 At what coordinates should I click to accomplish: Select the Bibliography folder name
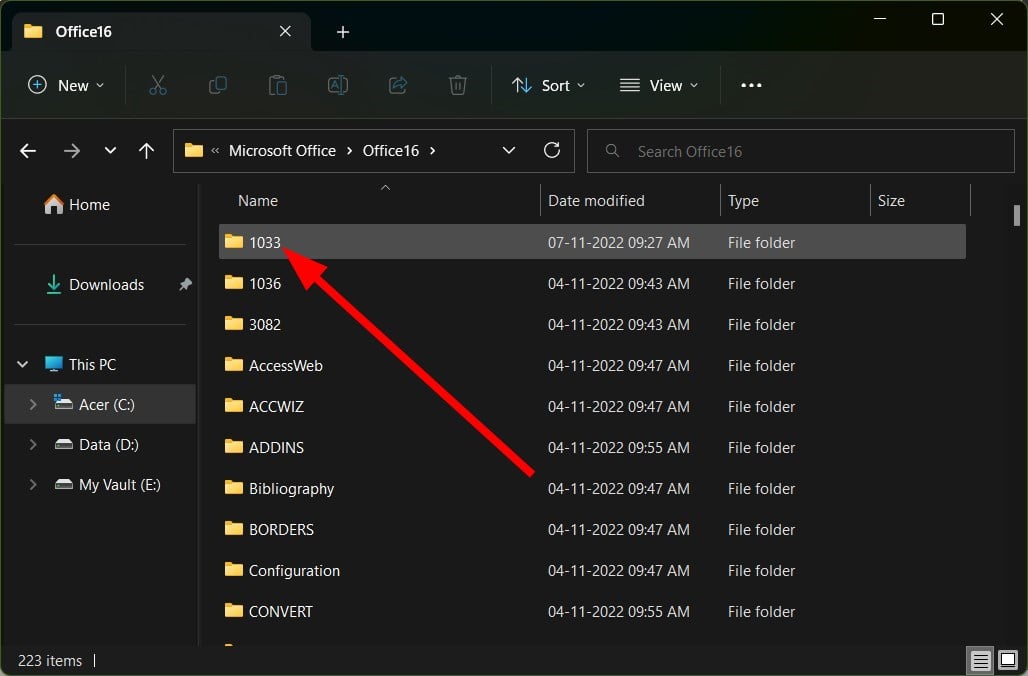(292, 488)
